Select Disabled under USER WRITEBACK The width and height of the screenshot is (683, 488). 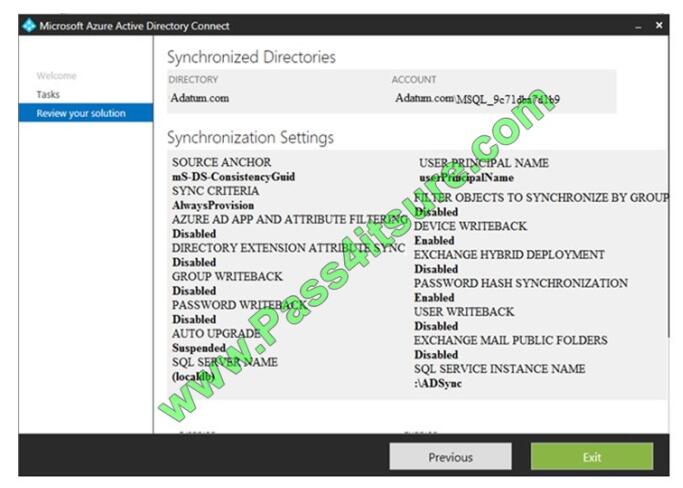(436, 326)
